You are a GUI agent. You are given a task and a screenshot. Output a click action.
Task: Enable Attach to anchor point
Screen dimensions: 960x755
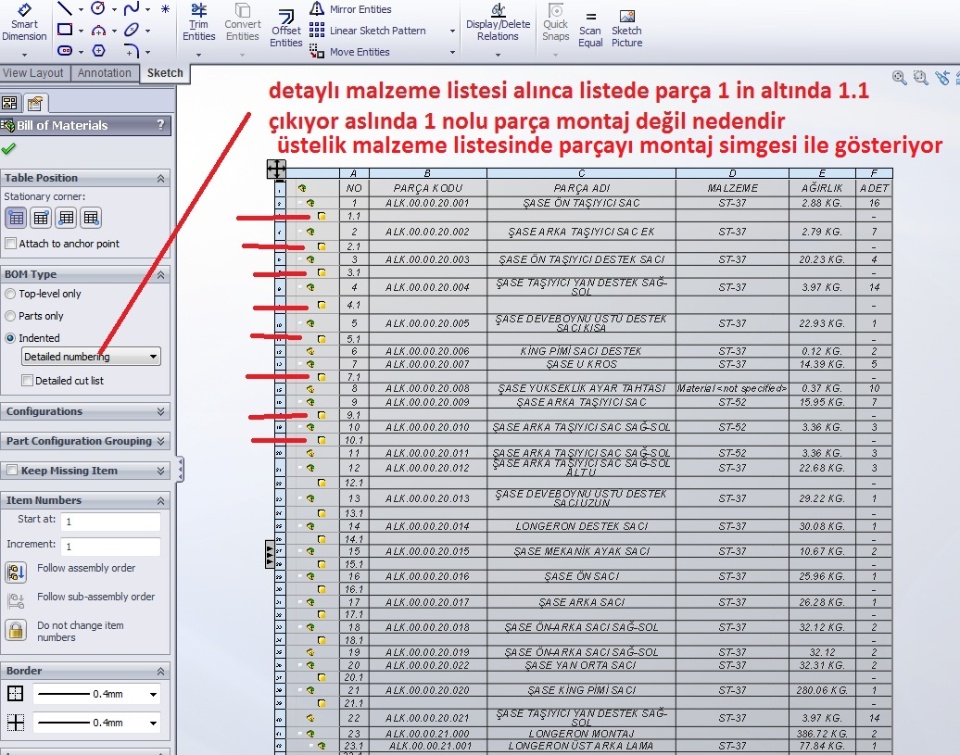[10, 244]
